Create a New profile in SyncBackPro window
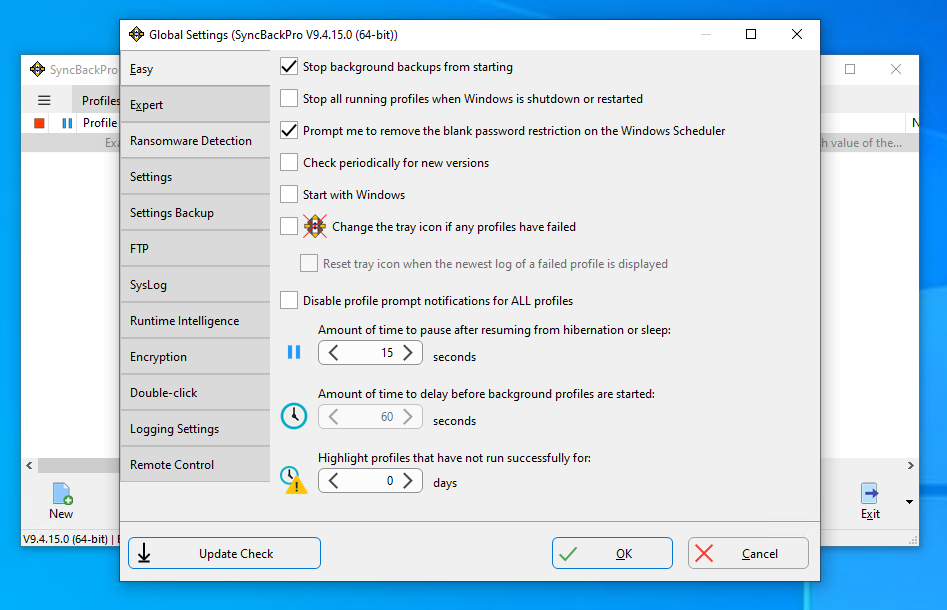The image size is (947, 610). (x=61, y=501)
